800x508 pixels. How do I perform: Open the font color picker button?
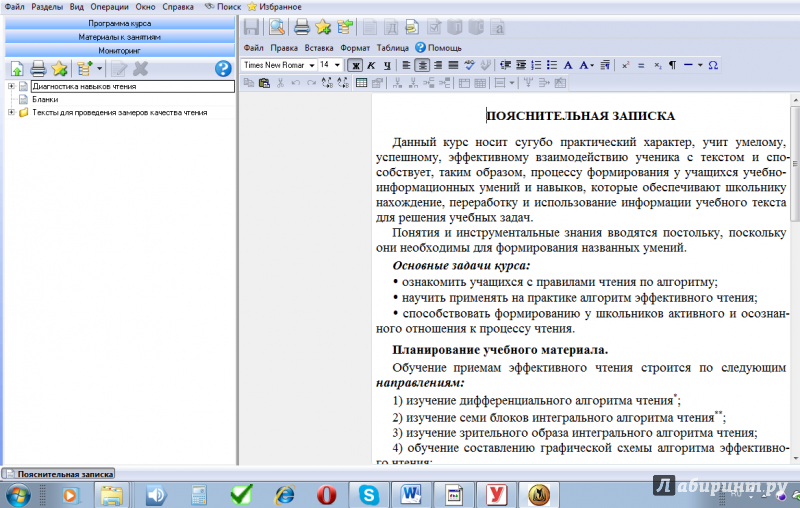[x=586, y=65]
